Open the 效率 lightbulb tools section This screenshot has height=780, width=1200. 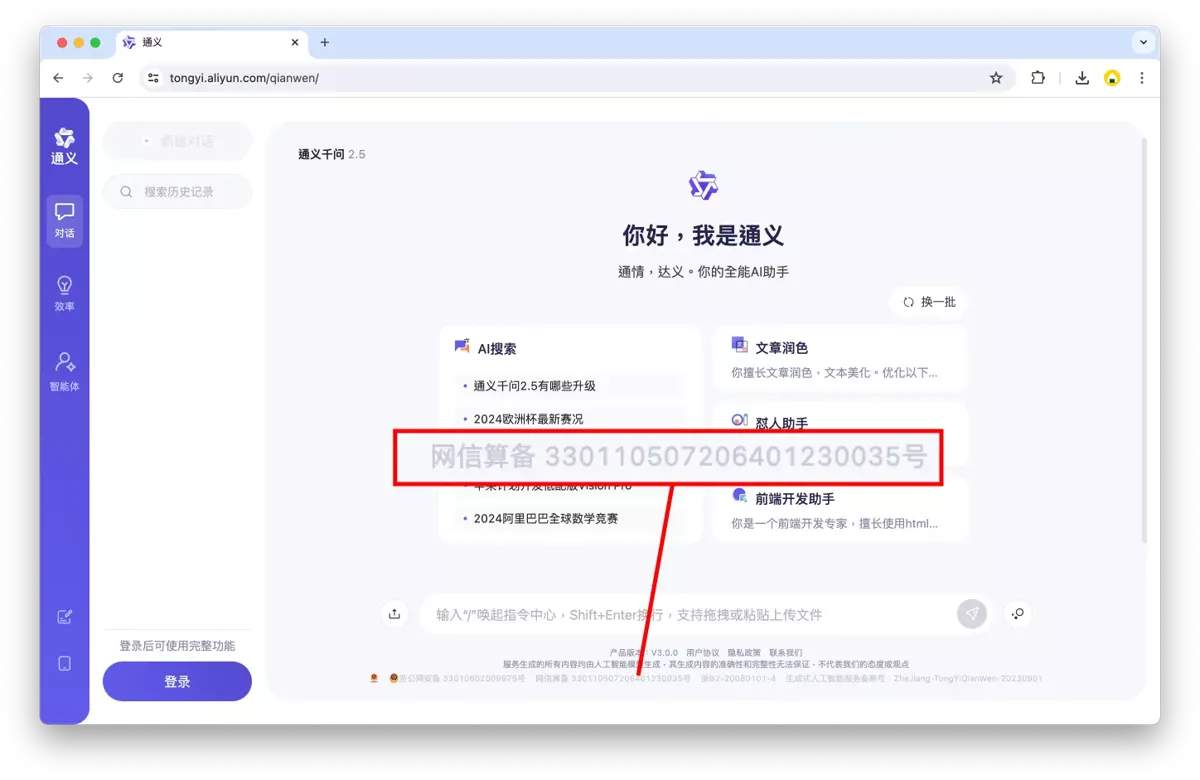pyautogui.click(x=64, y=293)
